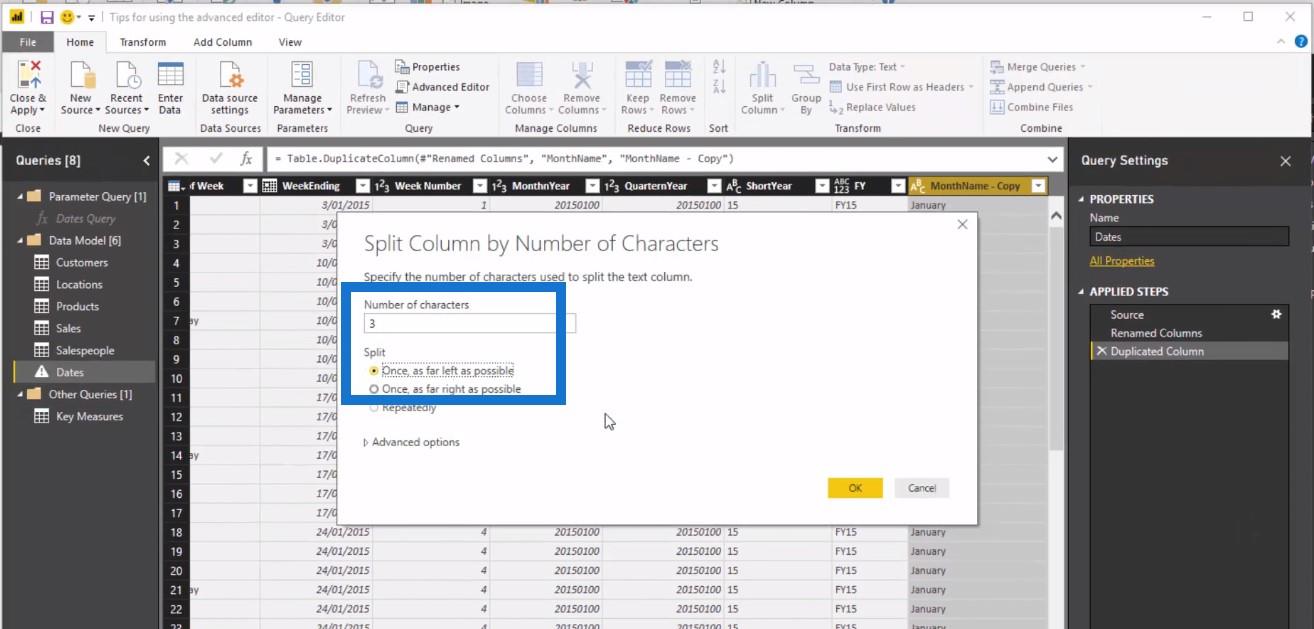Click the Enter Data icon
1314x629 pixels.
pos(171,75)
